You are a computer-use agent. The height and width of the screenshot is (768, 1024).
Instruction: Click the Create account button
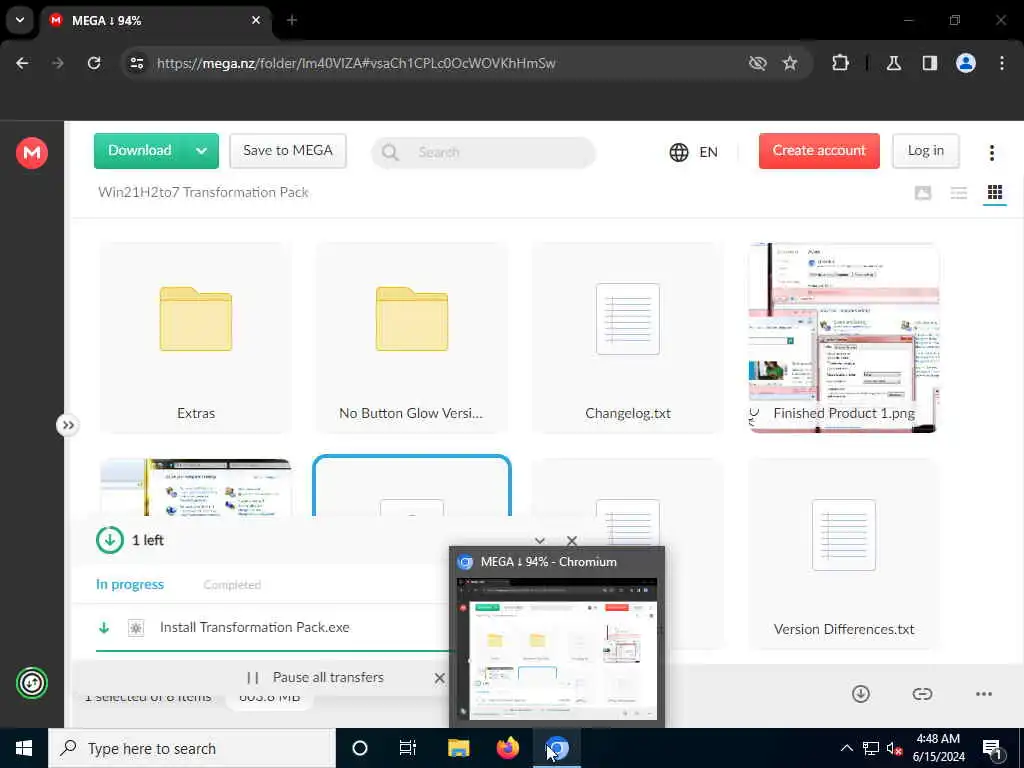tap(819, 151)
